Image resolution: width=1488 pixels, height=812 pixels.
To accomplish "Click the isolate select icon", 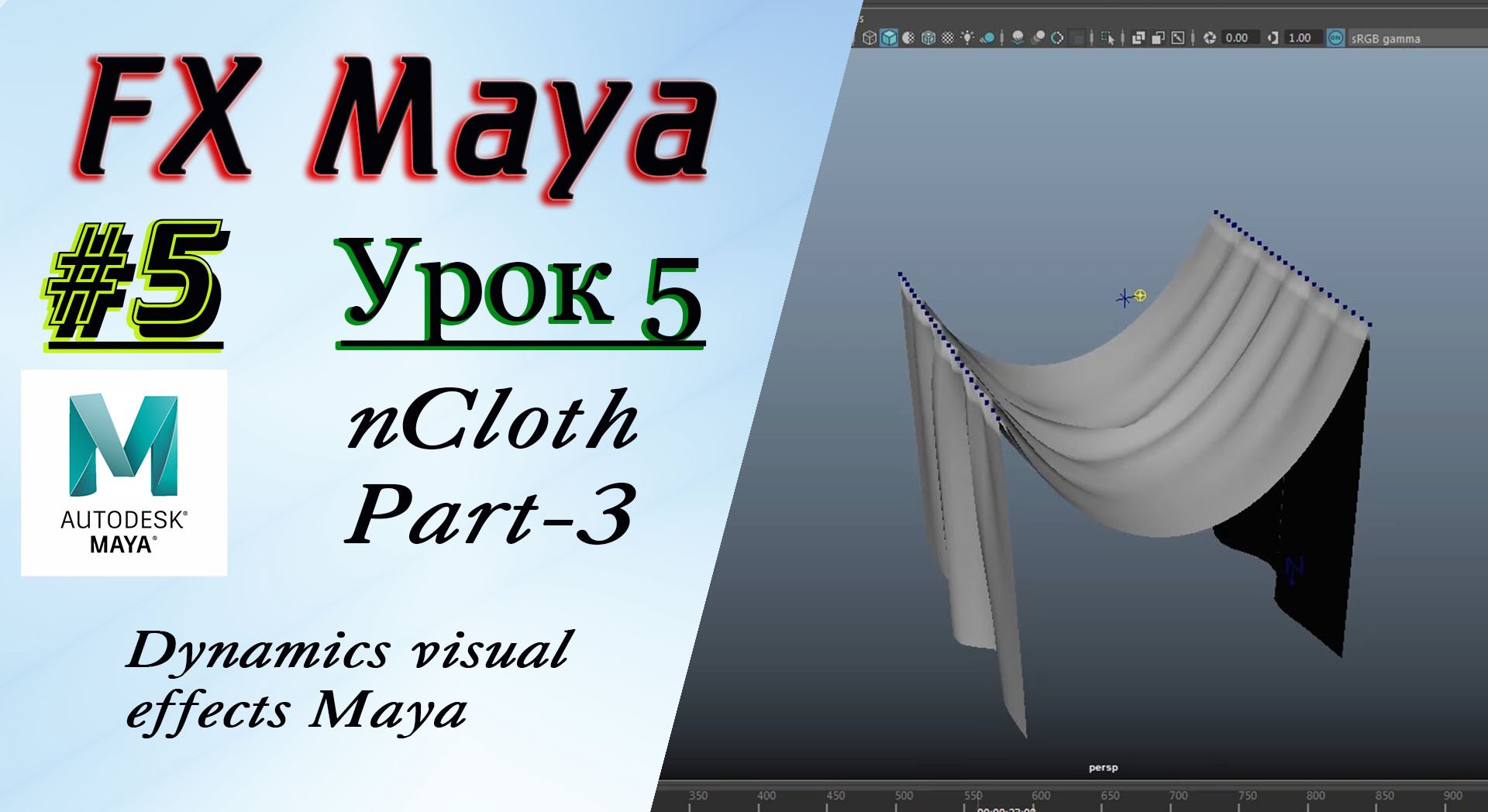I will [1107, 37].
